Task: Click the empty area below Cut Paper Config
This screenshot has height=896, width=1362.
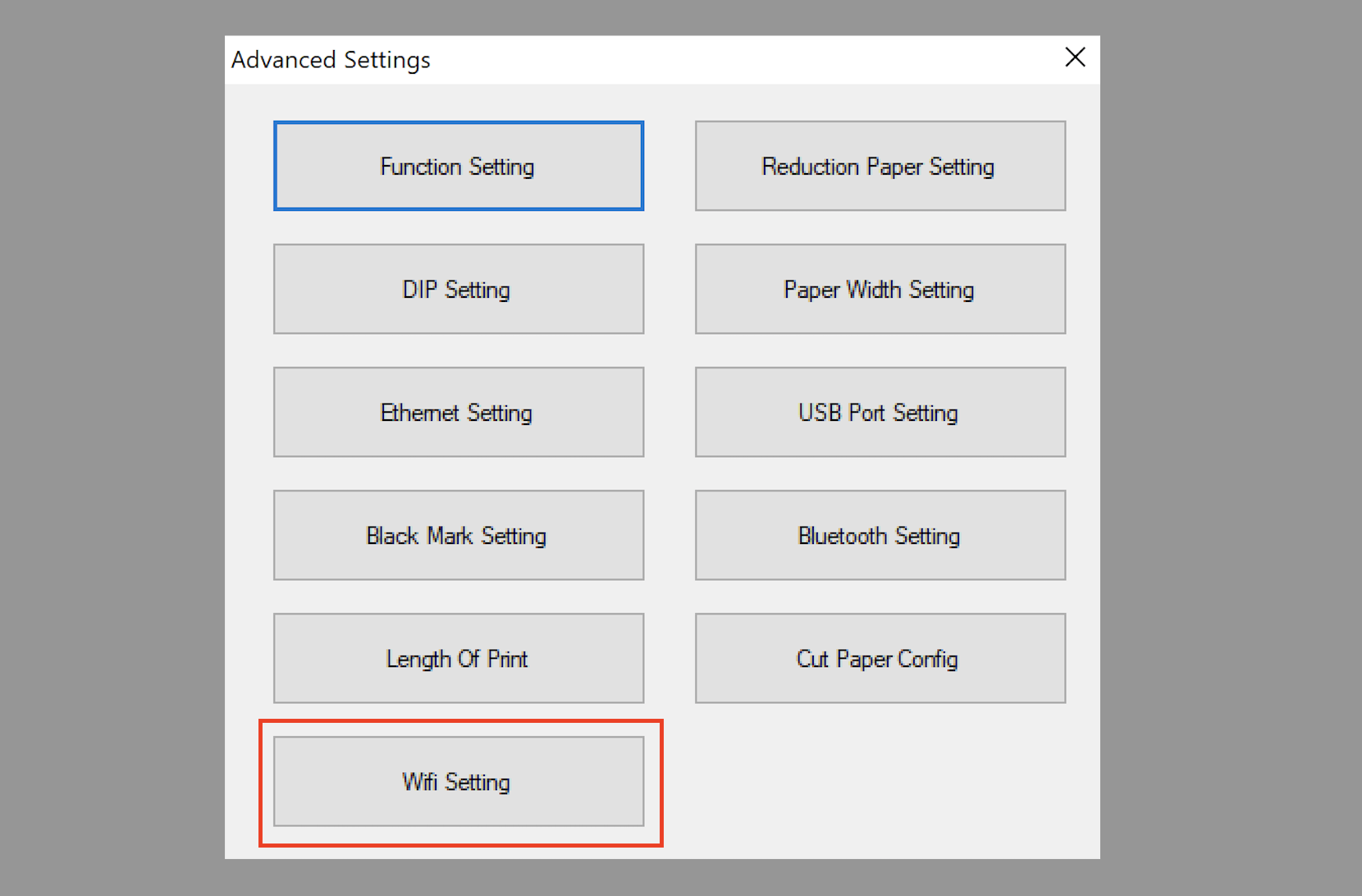Action: pyautogui.click(x=880, y=781)
